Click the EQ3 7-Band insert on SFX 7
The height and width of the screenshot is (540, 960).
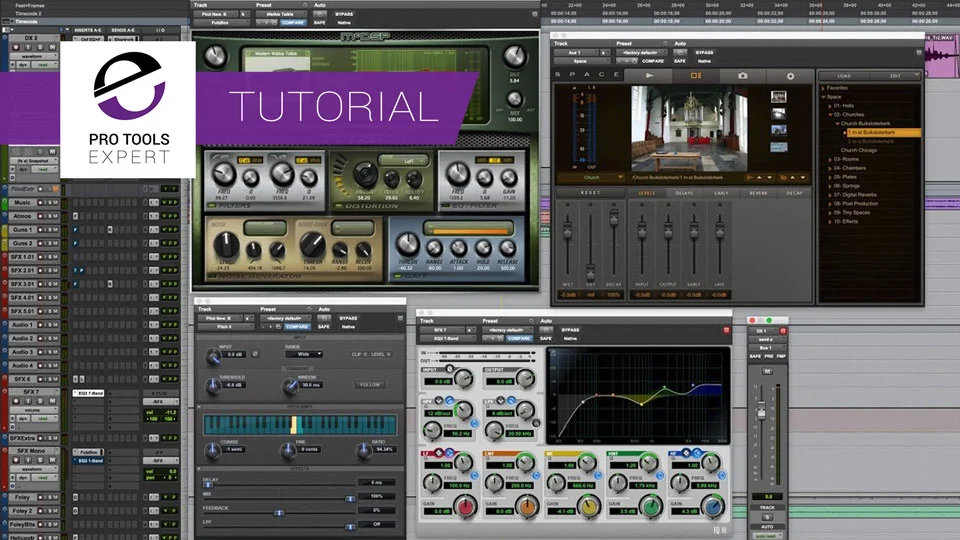[x=89, y=393]
